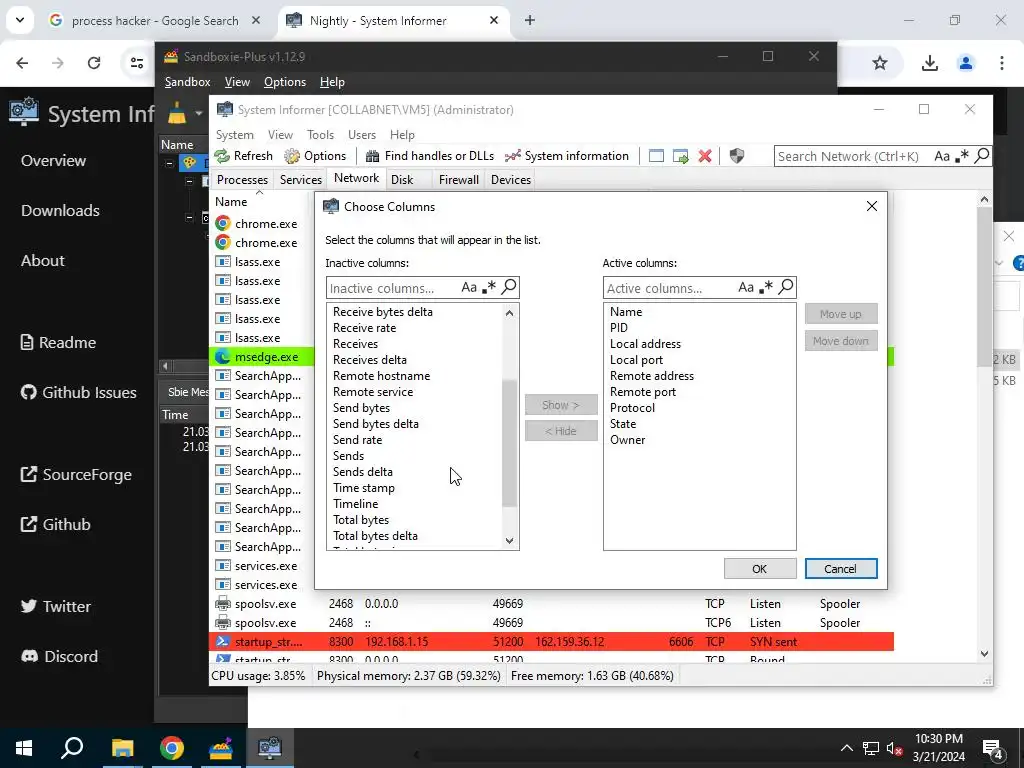Open Chrome profile avatar icon
This screenshot has width=1024, height=768.
pyautogui.click(x=965, y=63)
